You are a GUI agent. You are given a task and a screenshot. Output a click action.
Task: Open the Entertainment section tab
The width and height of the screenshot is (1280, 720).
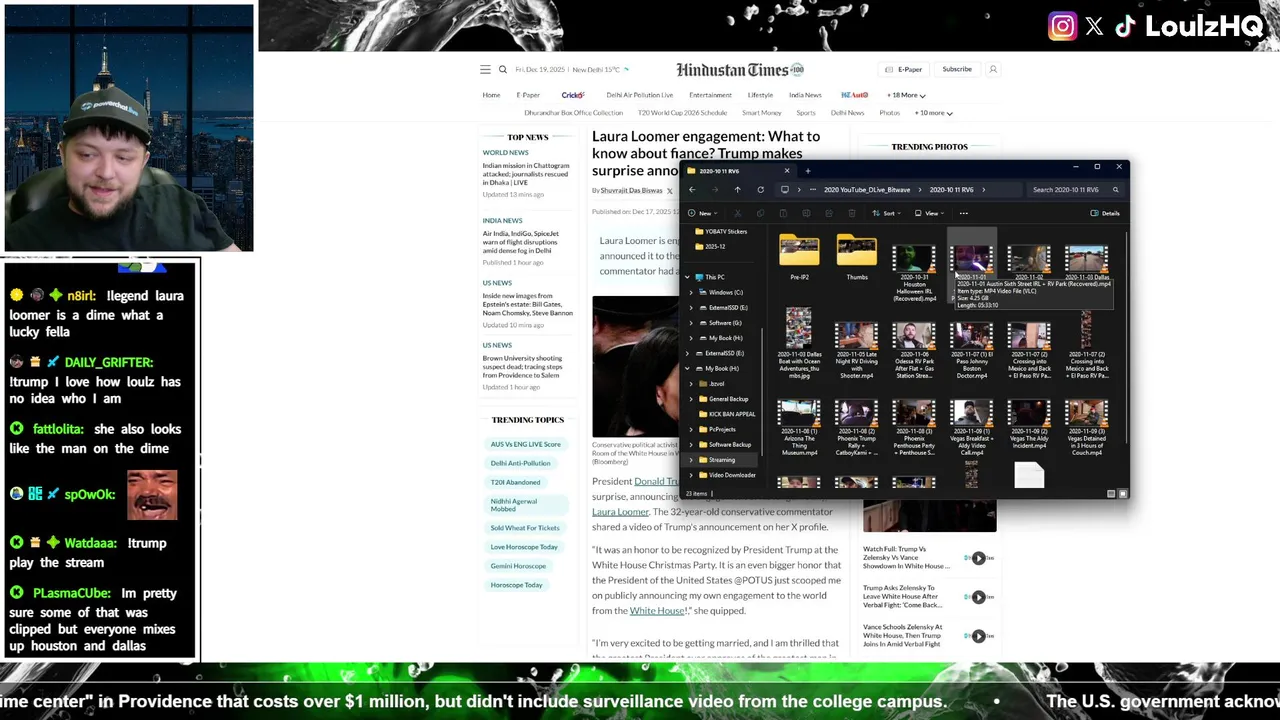[x=710, y=95]
